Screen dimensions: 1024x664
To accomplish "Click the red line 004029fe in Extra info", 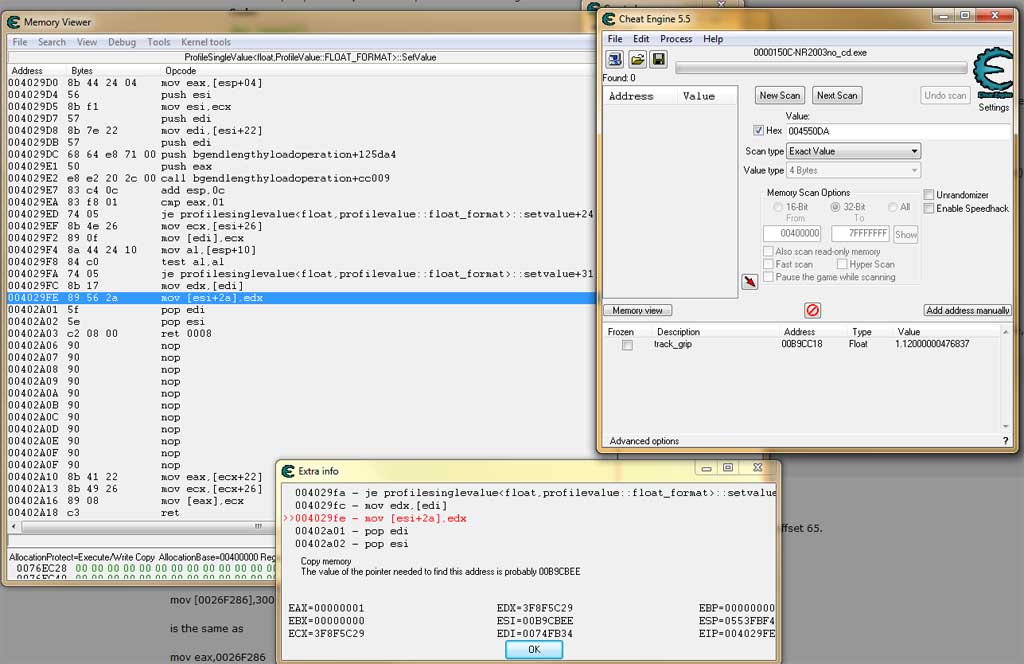I will coord(380,518).
